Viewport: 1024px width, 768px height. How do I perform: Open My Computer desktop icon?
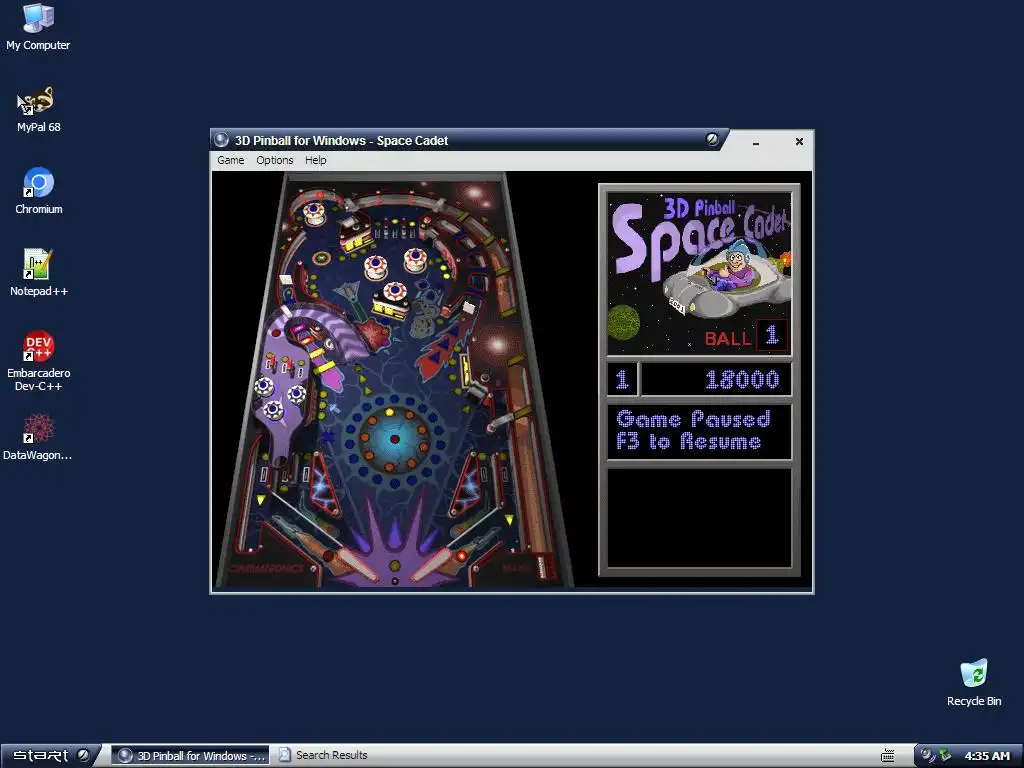pyautogui.click(x=38, y=27)
